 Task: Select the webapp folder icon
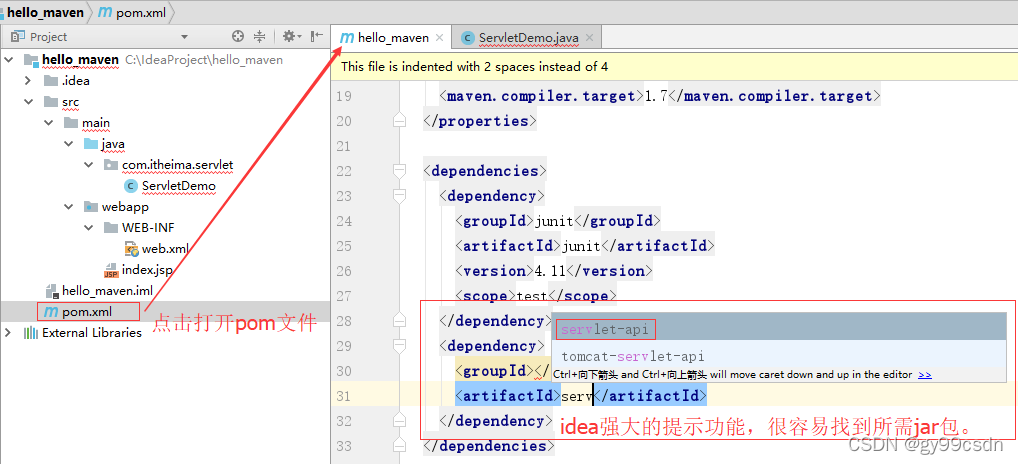[x=91, y=206]
